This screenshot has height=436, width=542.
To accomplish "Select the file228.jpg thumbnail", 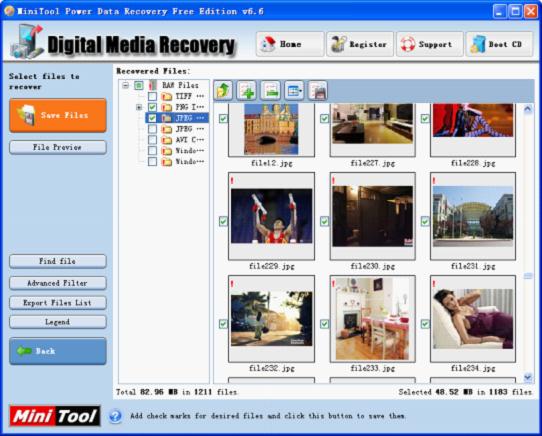I will click(x=473, y=130).
